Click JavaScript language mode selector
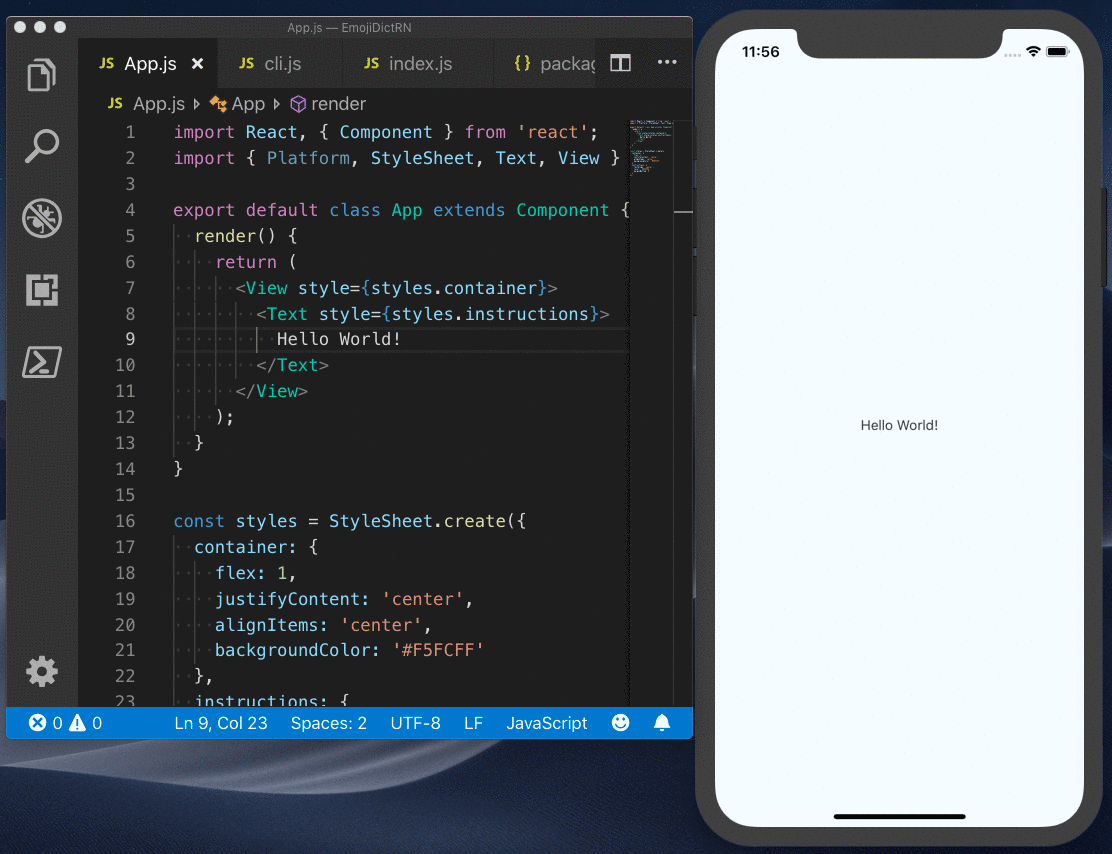This screenshot has height=854, width=1112. 547,723
